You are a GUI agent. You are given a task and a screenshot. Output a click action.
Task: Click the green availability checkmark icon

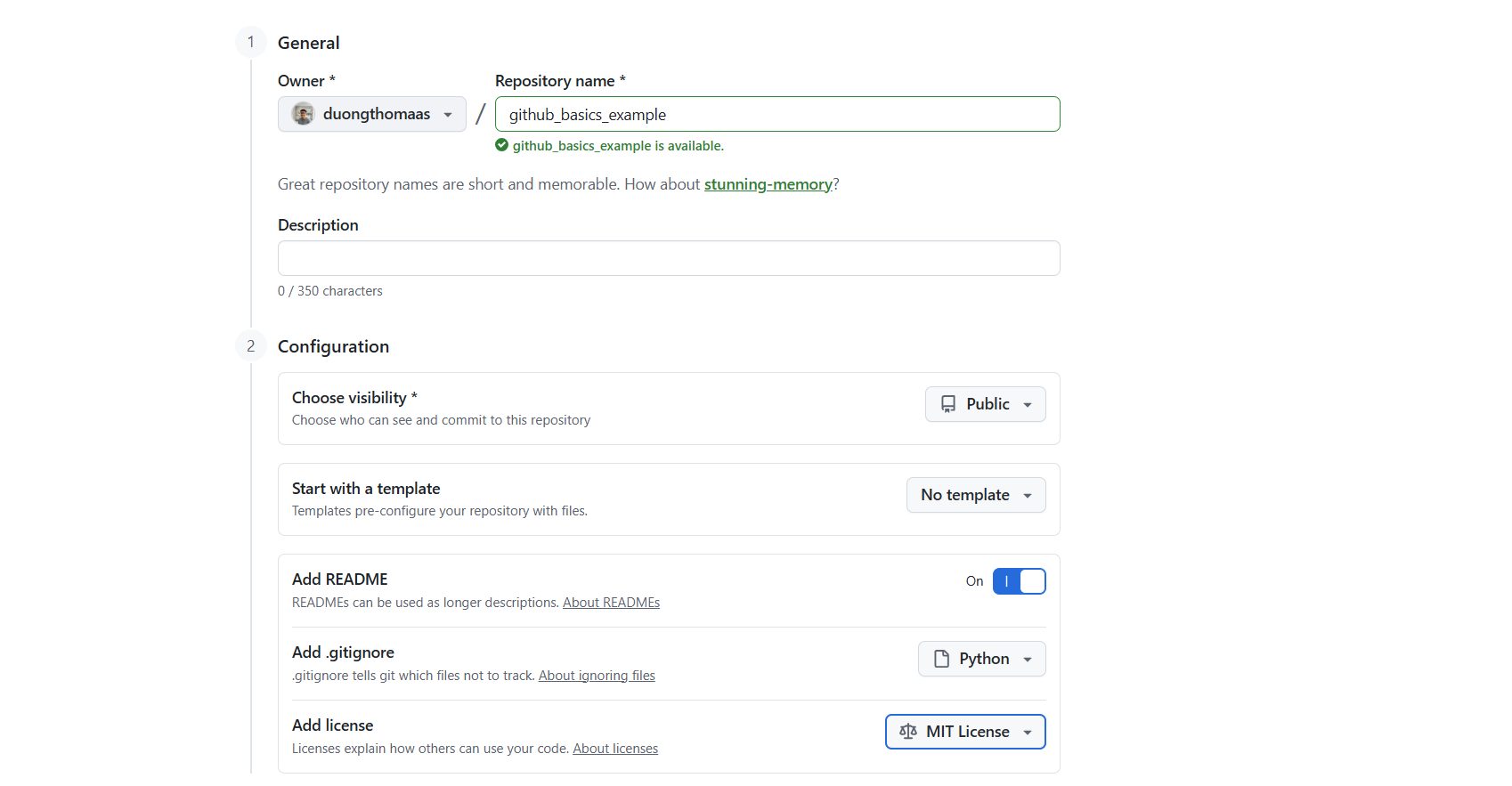[x=502, y=145]
